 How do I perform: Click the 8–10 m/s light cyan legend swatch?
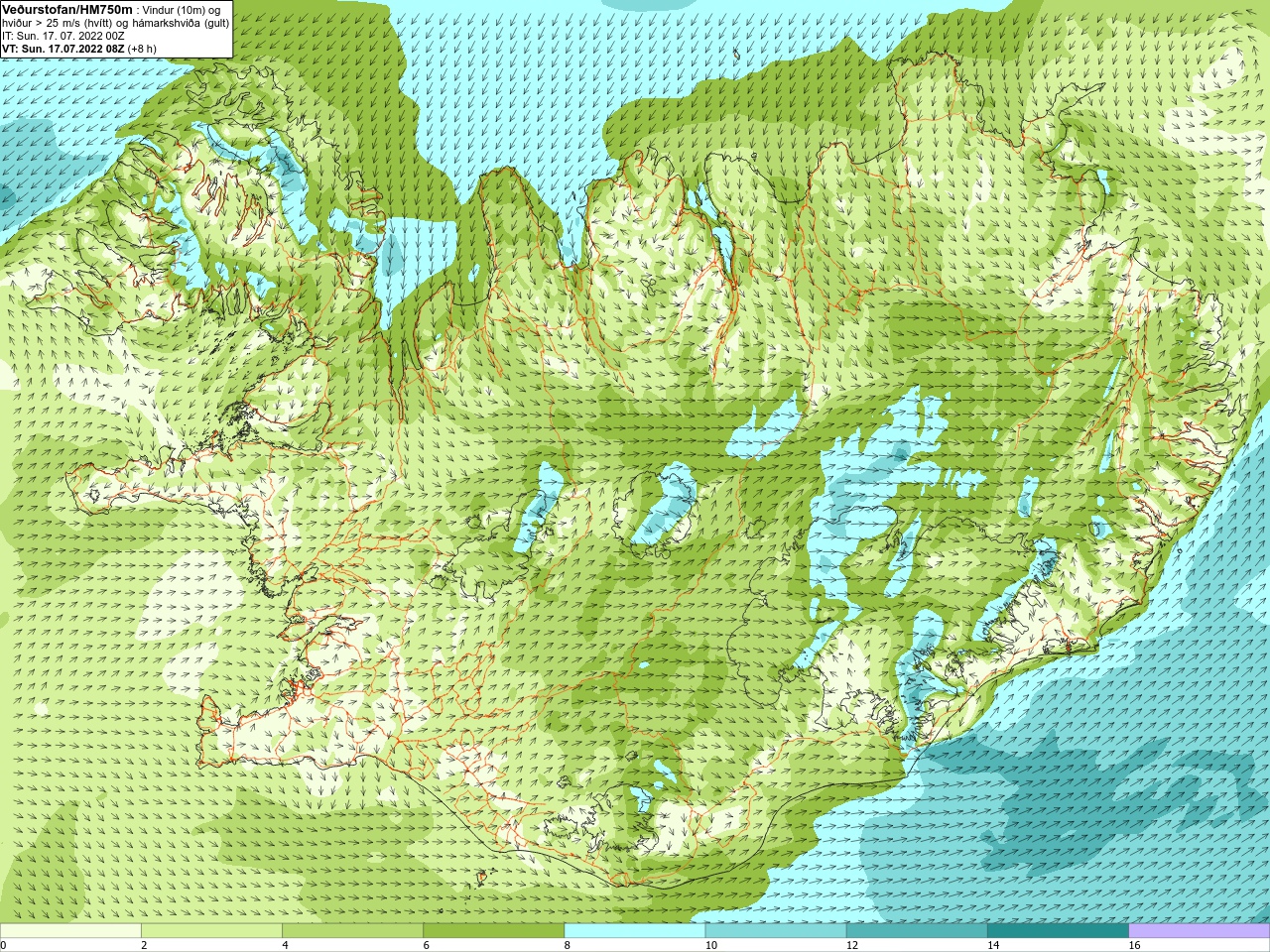tap(635, 931)
